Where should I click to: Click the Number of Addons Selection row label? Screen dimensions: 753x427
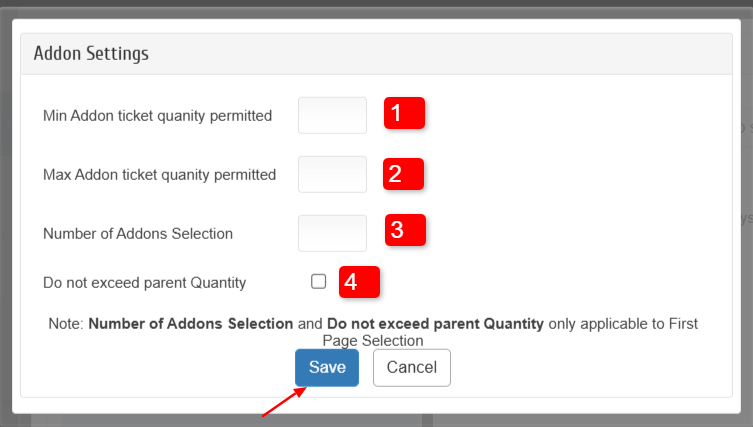tap(138, 234)
